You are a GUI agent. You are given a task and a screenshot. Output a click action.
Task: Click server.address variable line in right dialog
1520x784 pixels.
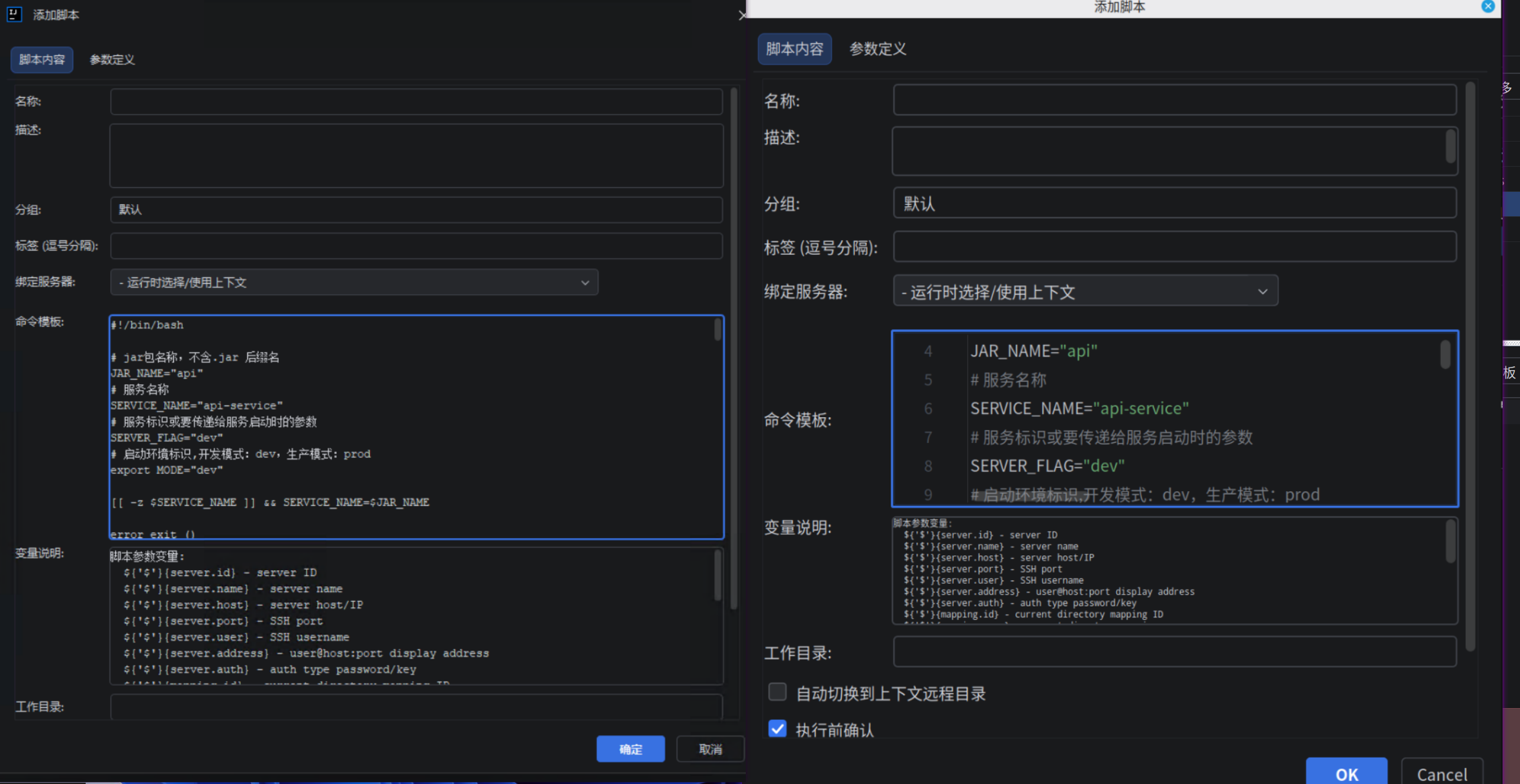coord(1049,592)
